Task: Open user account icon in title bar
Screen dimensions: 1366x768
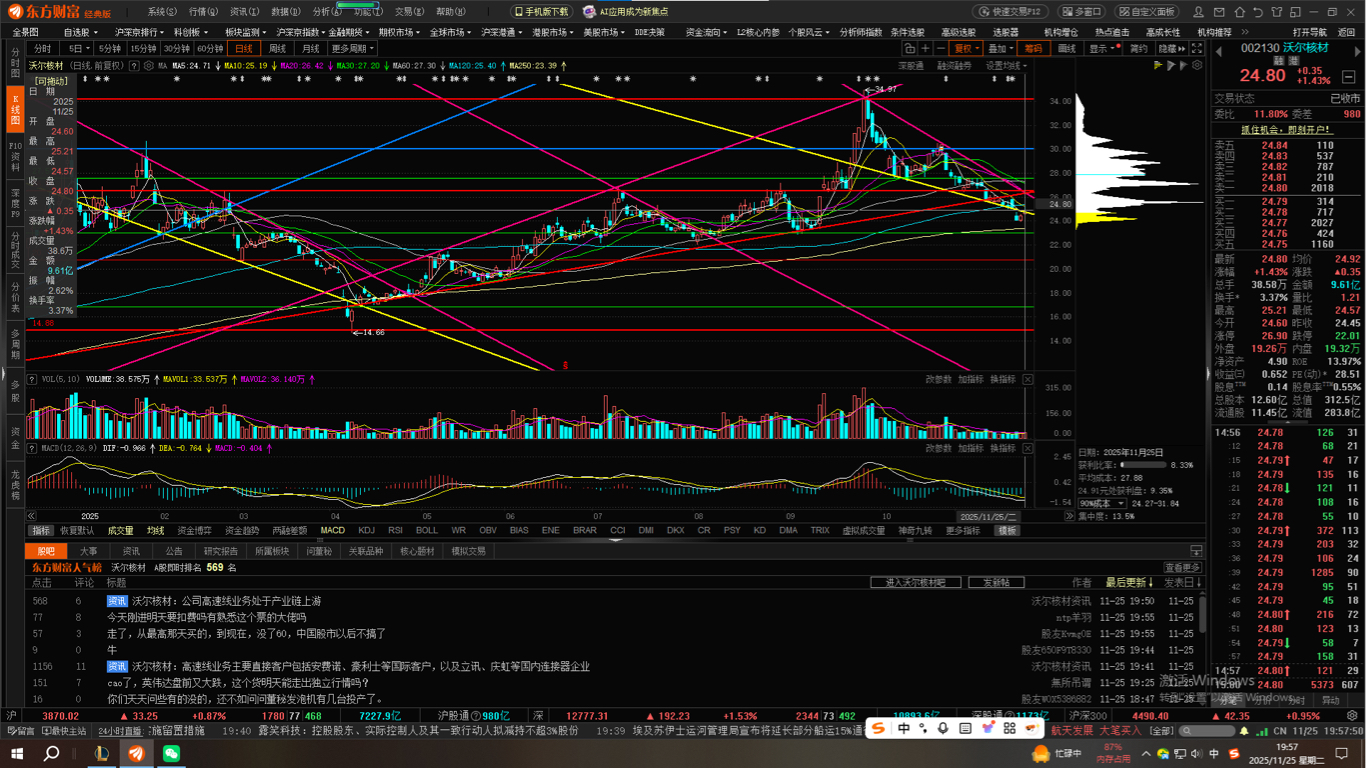Action: [x=1198, y=11]
